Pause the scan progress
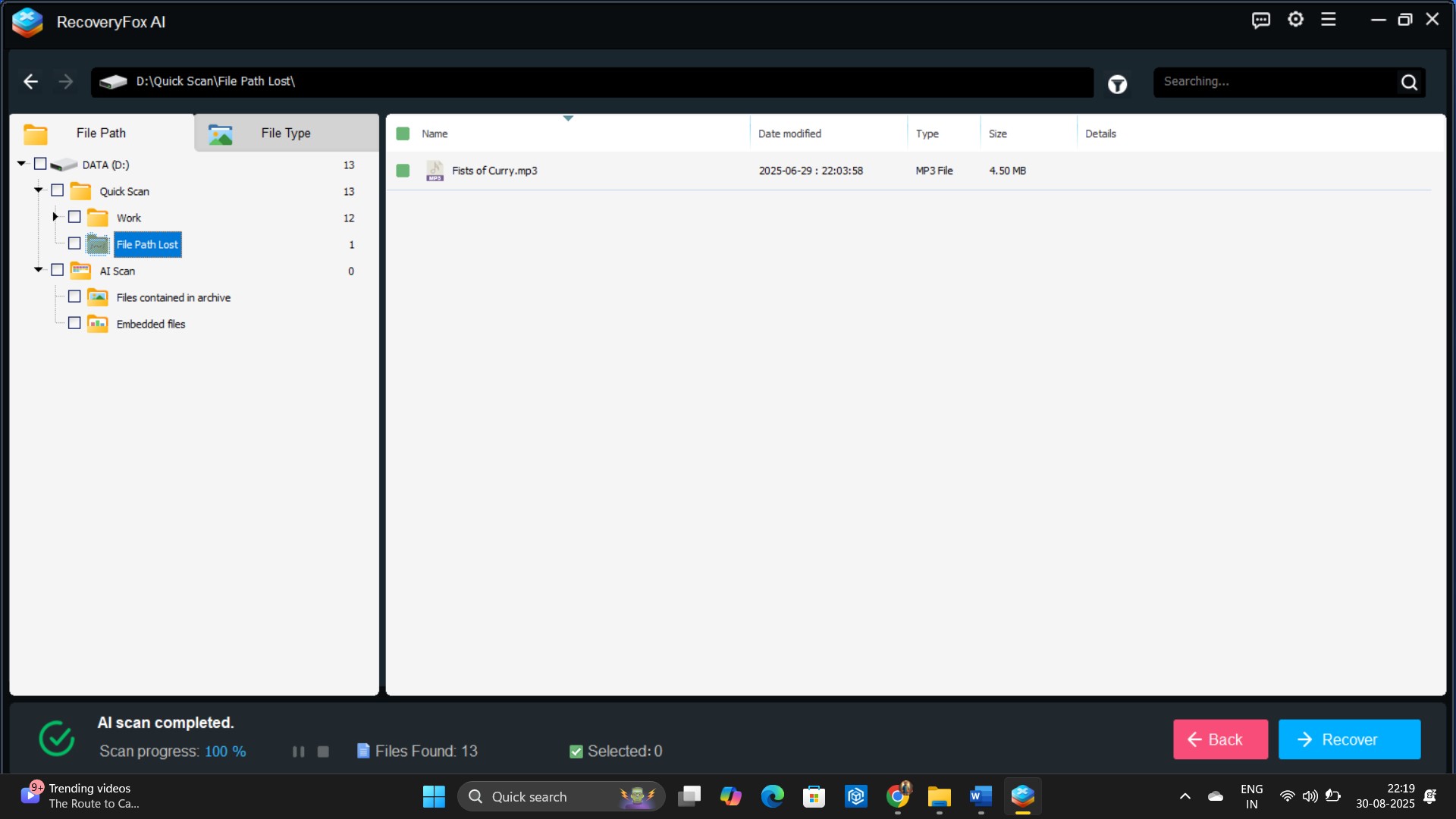The width and height of the screenshot is (1456, 819). pos(298,752)
